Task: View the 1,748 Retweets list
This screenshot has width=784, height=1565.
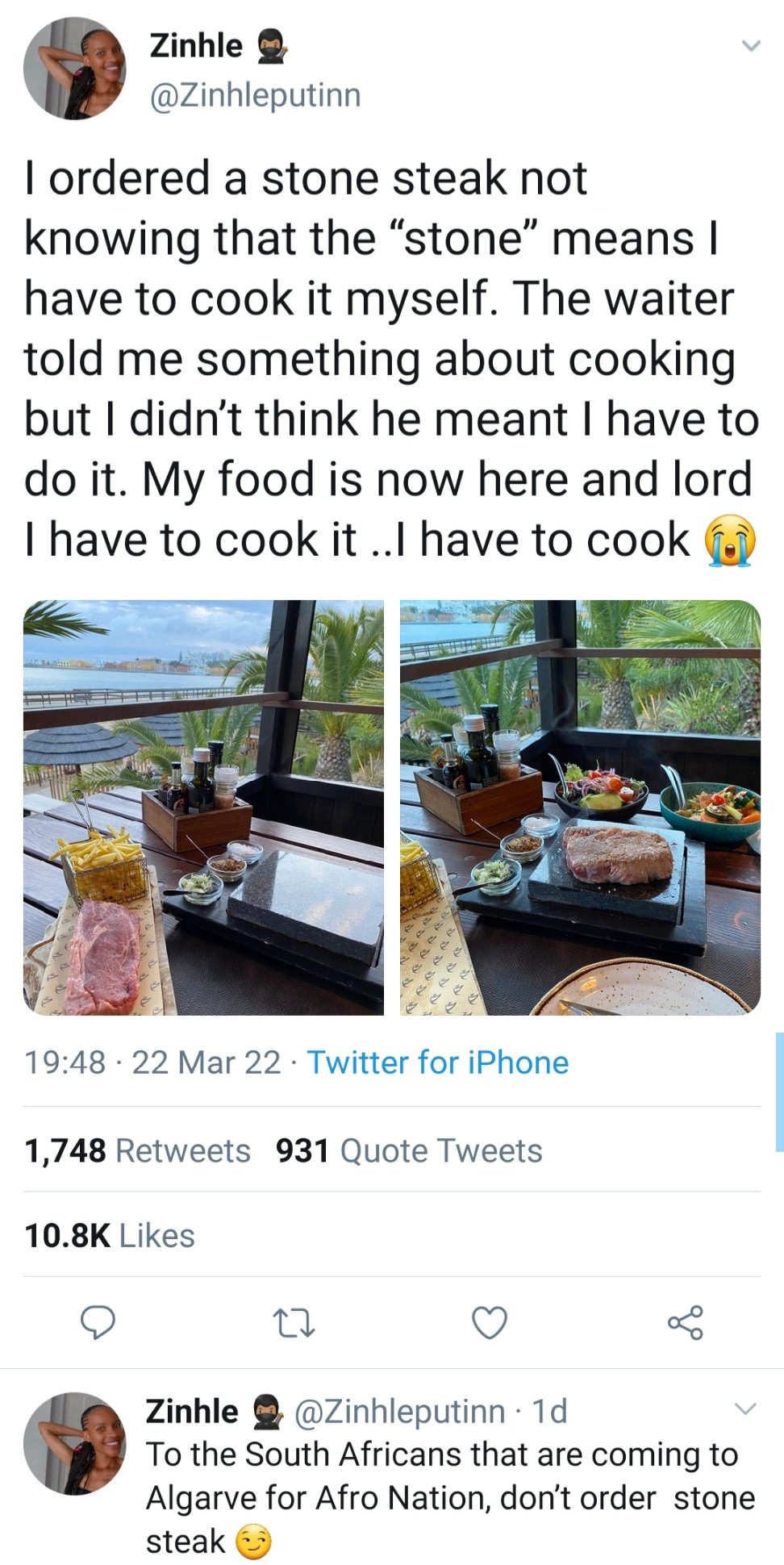Action: click(x=138, y=1150)
